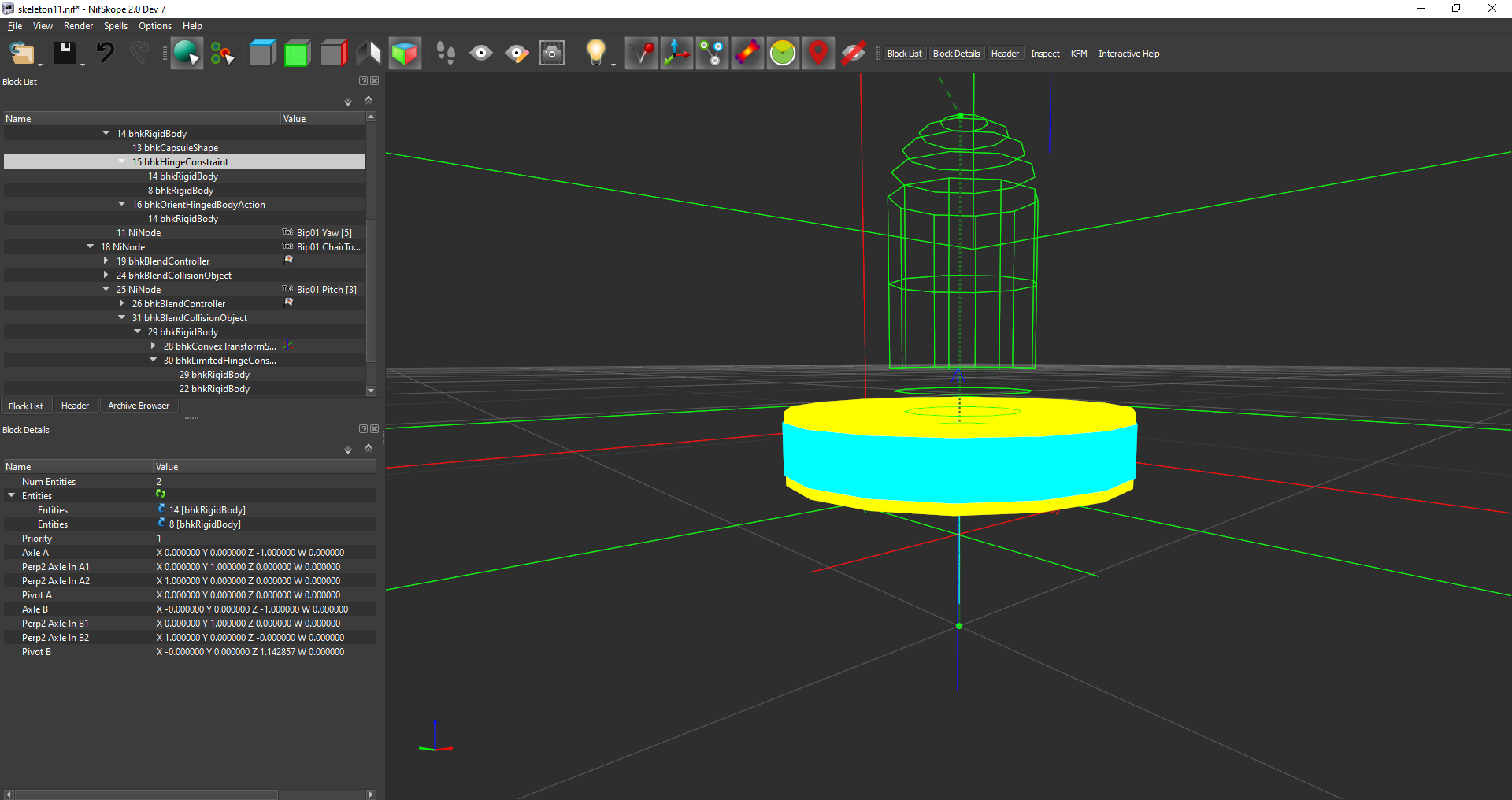Click Interactive Help toolbar button
This screenshot has height=800, width=1512.
(1128, 54)
